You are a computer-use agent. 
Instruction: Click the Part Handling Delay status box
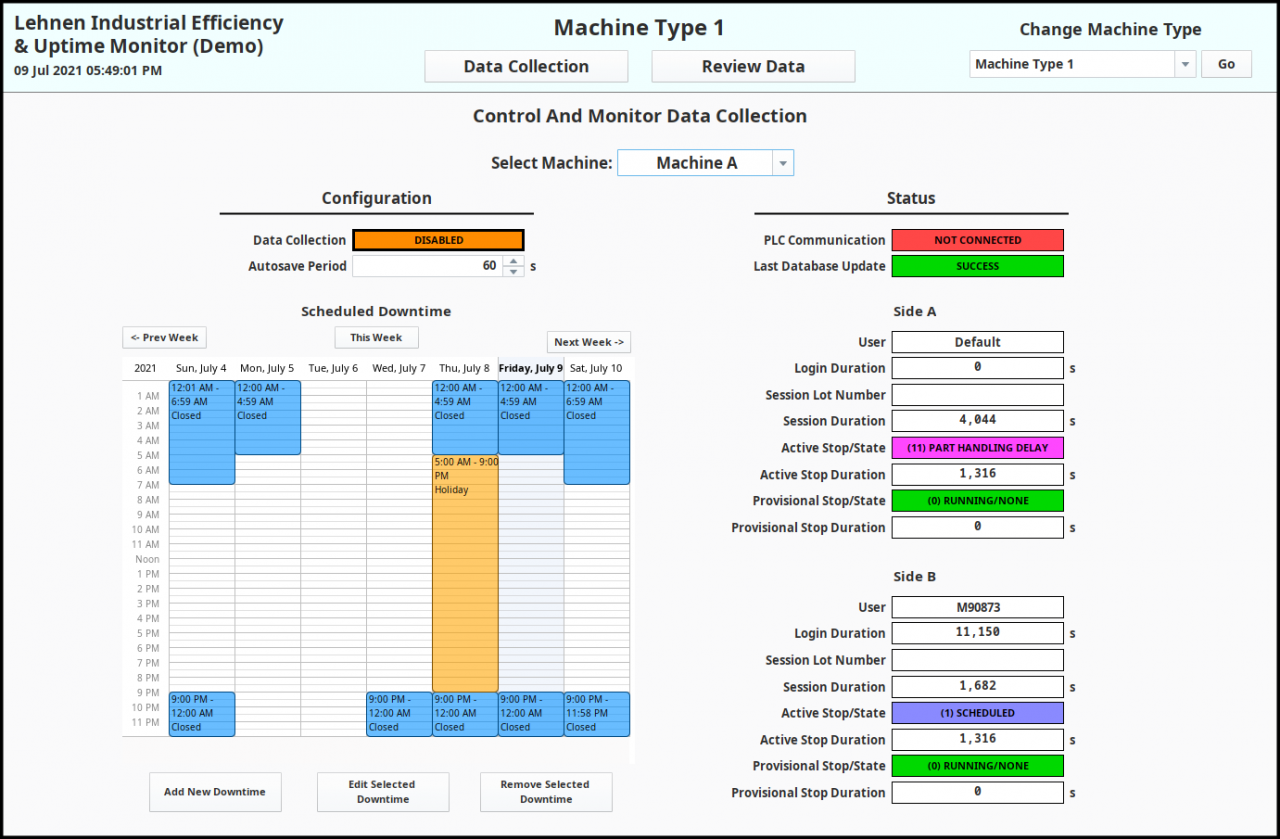point(977,448)
